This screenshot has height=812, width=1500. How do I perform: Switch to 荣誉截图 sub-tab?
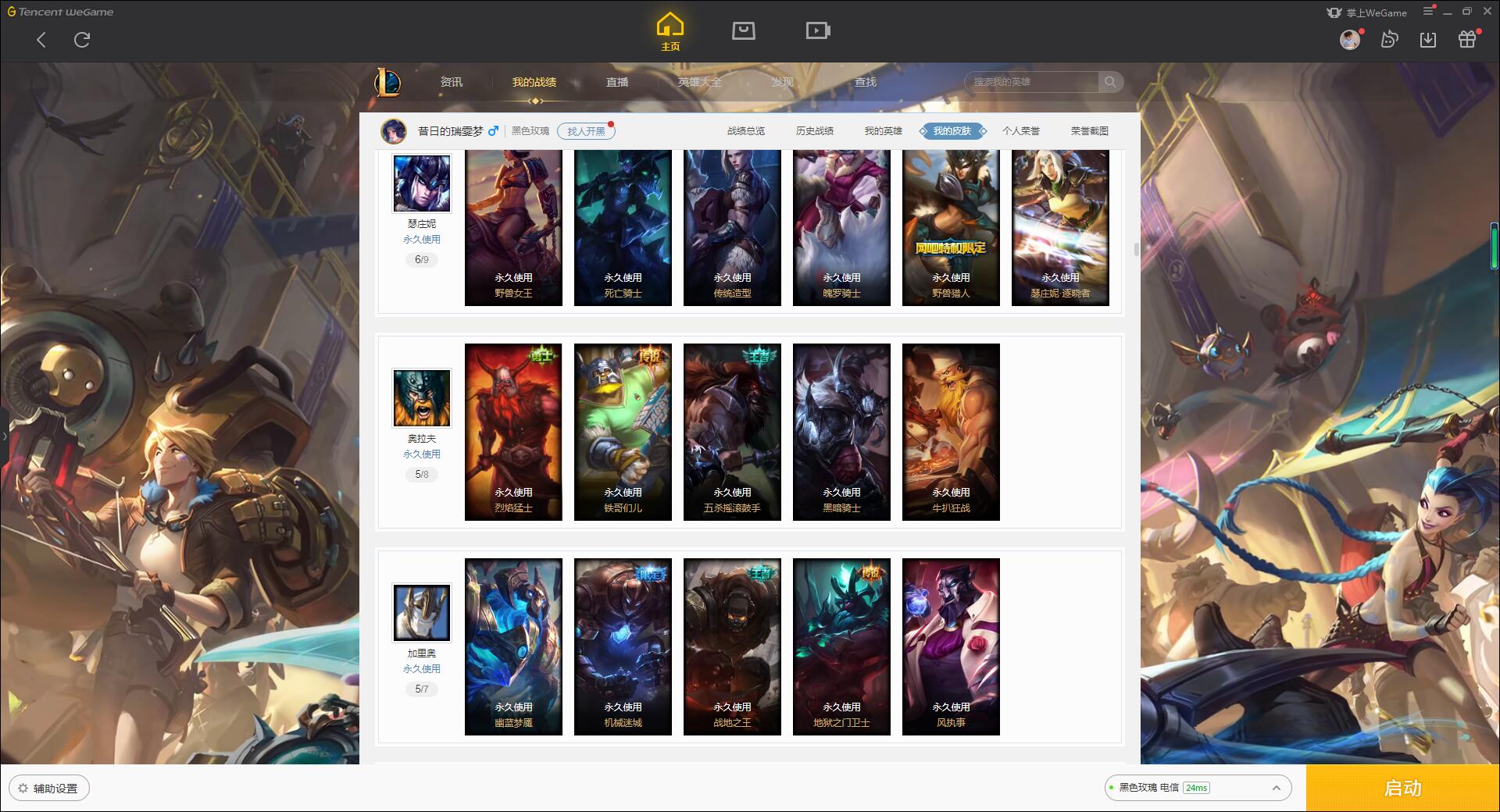pos(1090,131)
